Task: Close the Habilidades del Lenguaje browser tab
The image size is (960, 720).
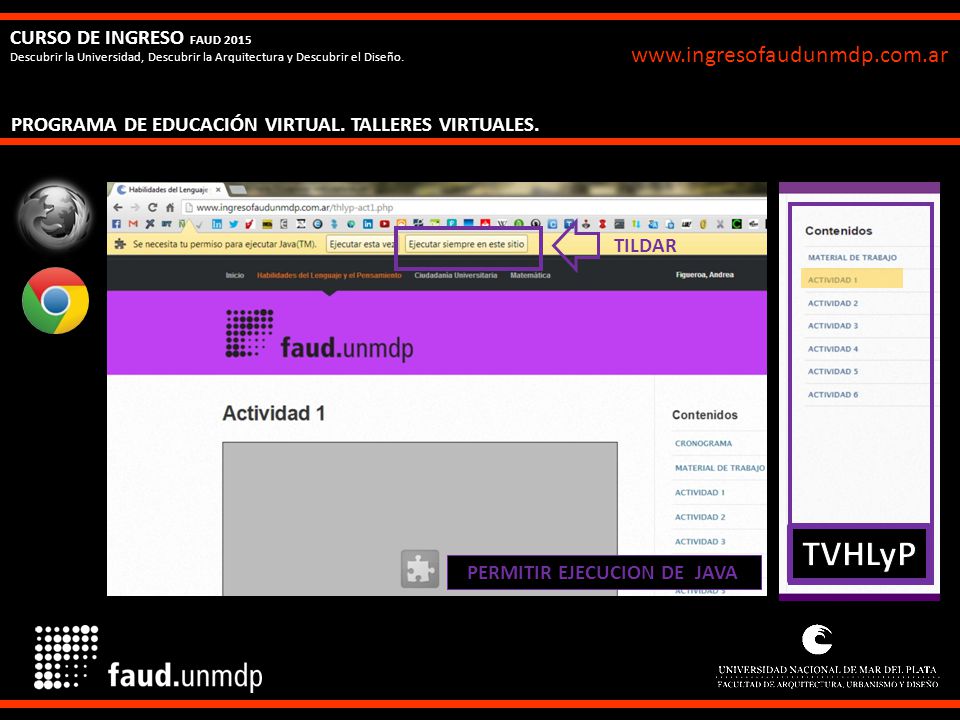Action: (x=218, y=190)
